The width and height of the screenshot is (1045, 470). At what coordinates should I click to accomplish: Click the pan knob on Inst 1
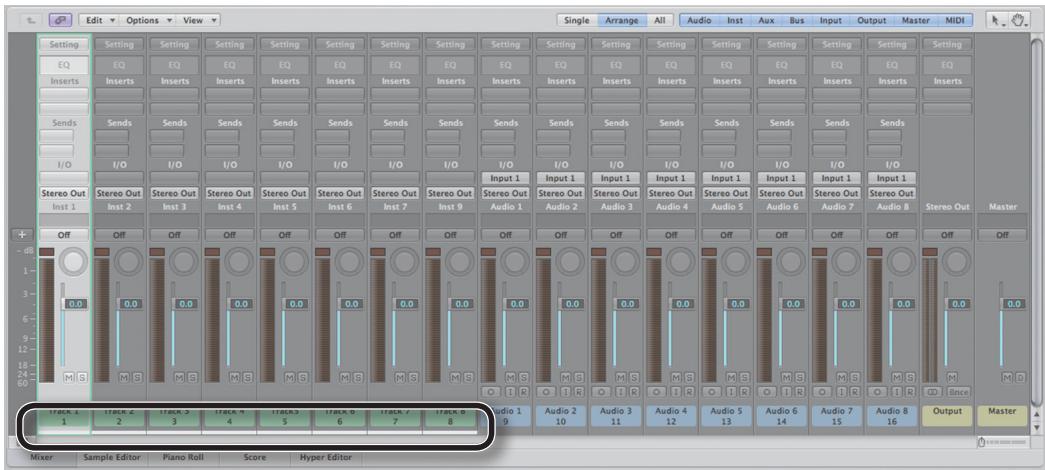pyautogui.click(x=74, y=262)
